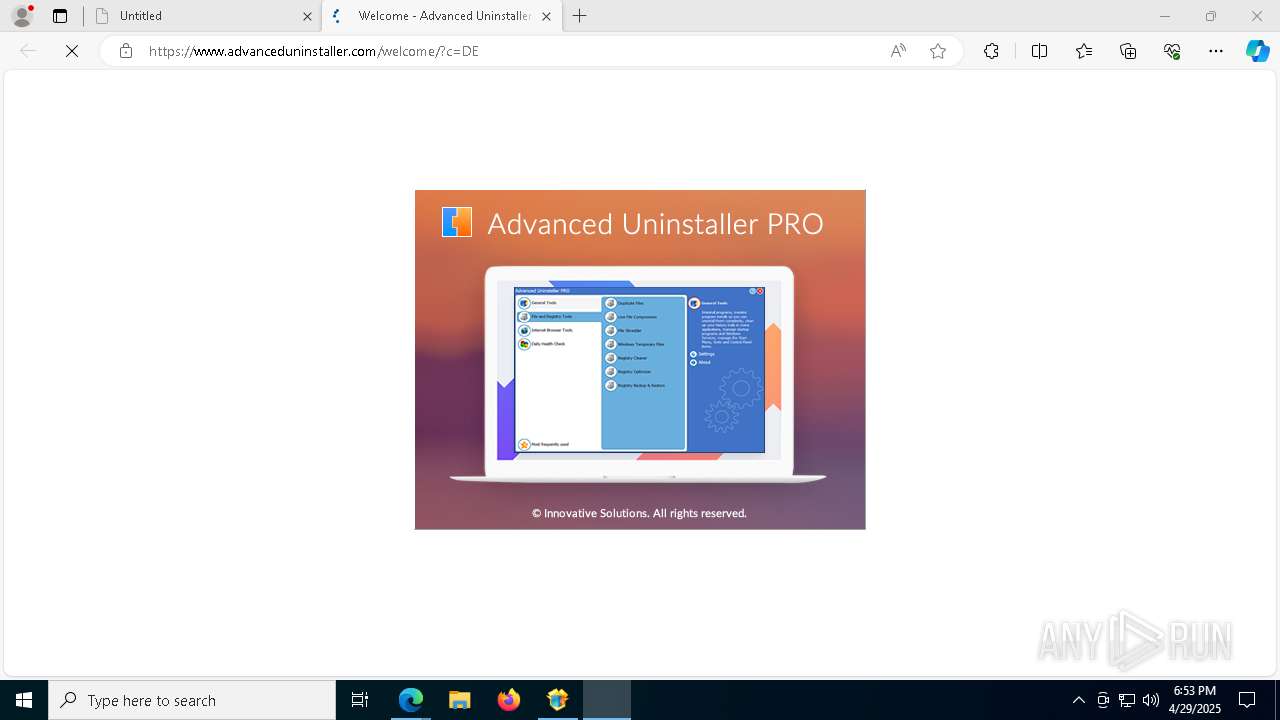The image size is (1280, 720).
Task: Open Task View on taskbar
Action: click(x=360, y=700)
